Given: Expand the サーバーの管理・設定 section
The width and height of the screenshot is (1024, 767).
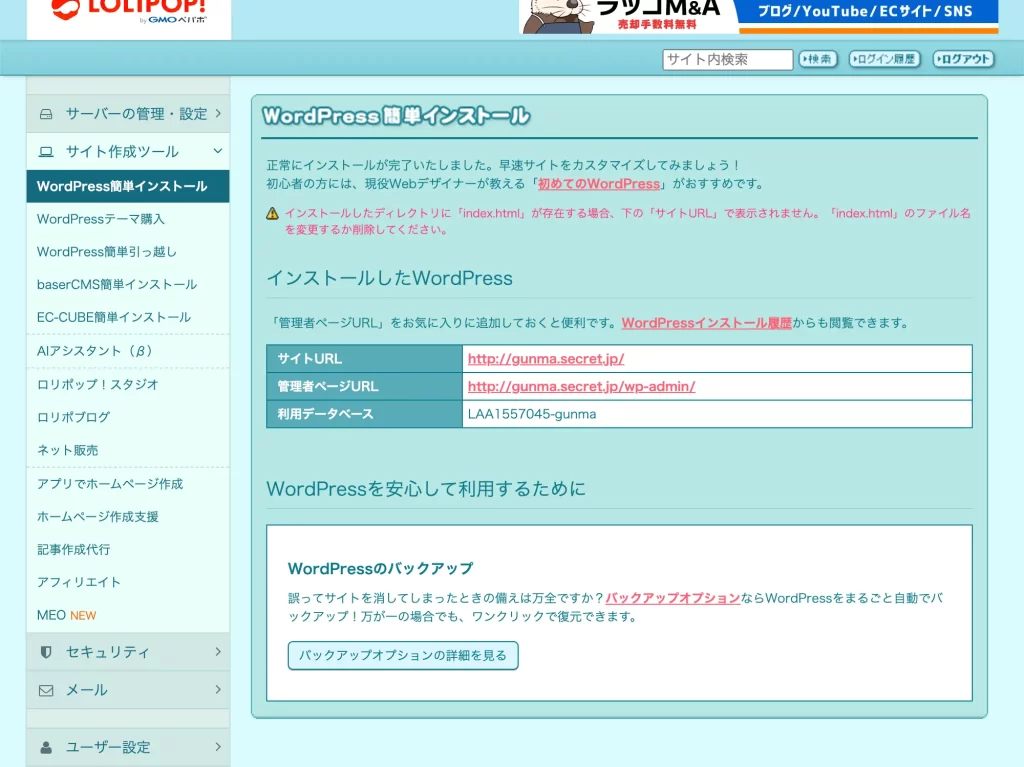Looking at the screenshot, I should (x=128, y=114).
